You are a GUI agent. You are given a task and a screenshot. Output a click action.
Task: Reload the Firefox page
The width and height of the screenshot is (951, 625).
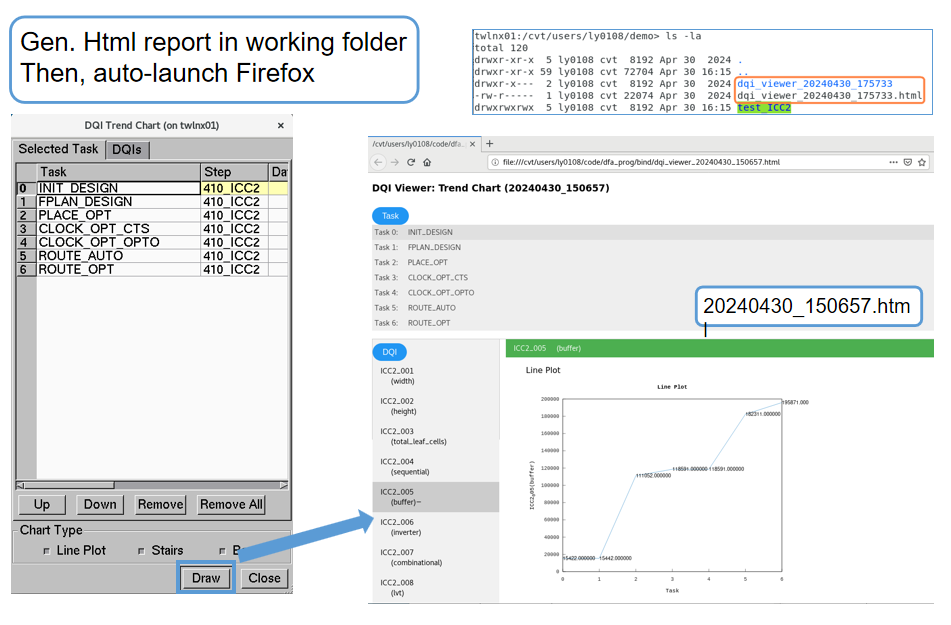point(411,162)
